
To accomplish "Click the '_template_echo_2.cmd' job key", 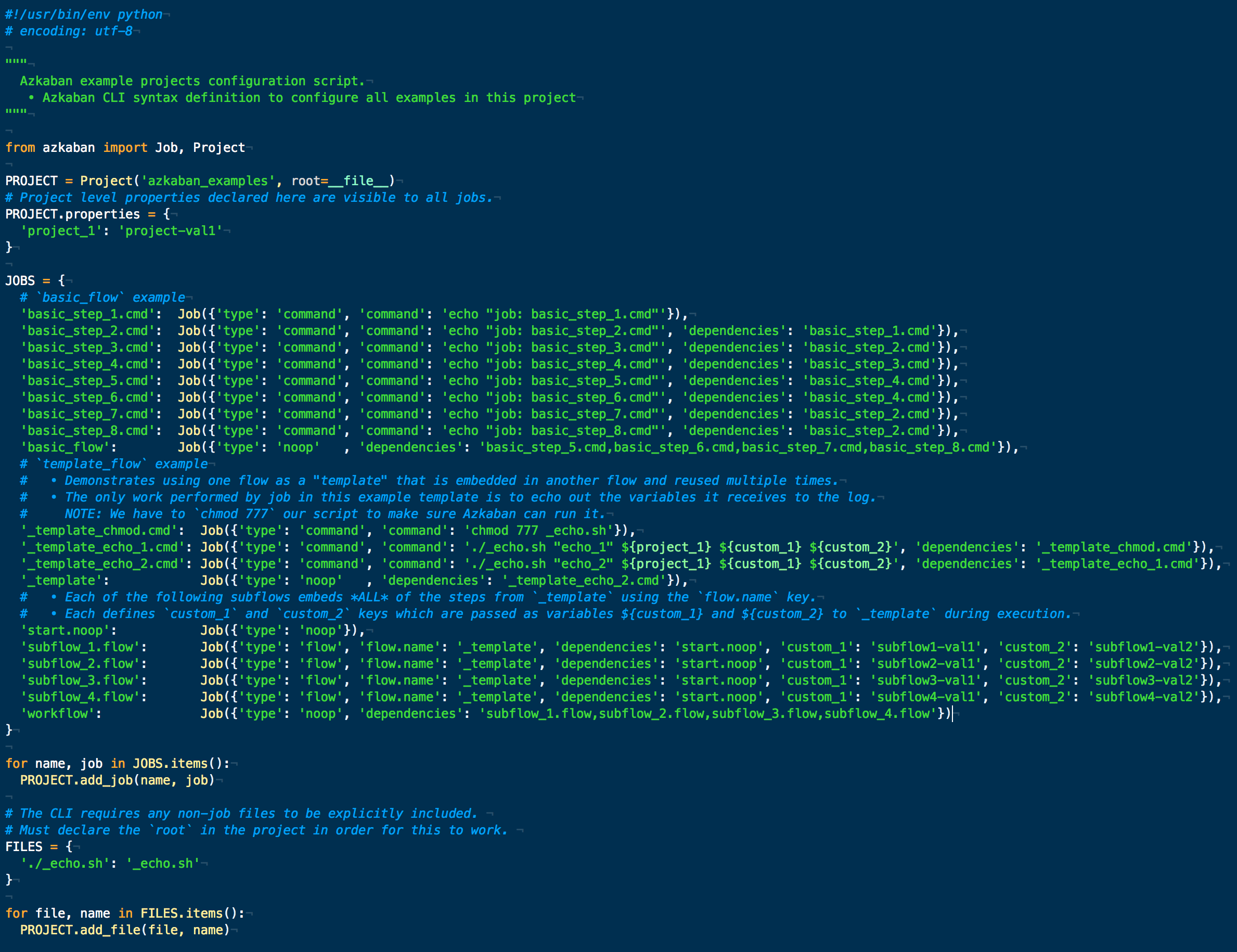I will (102, 564).
